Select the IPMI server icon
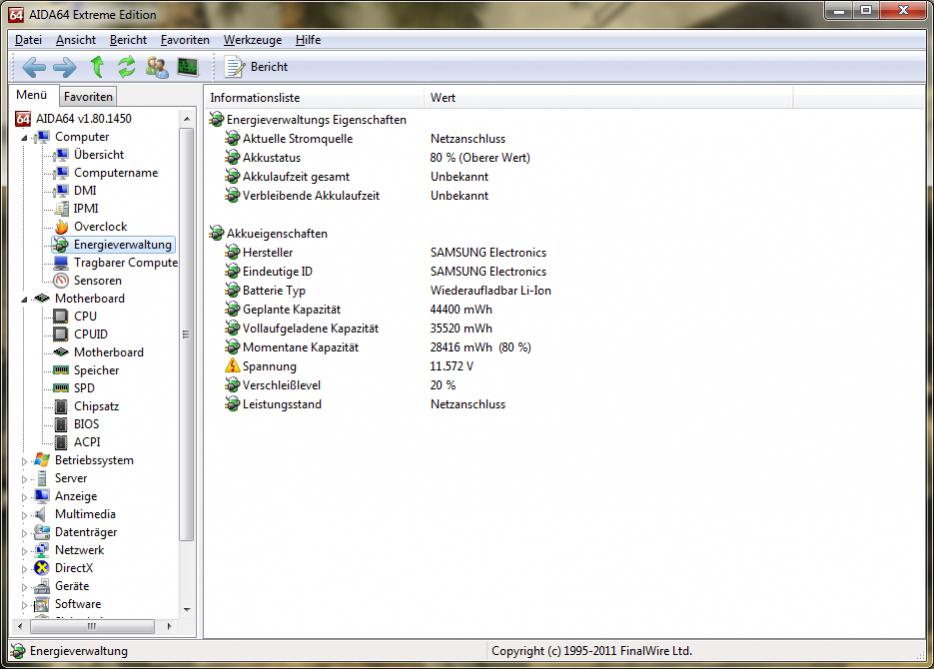 61,209
